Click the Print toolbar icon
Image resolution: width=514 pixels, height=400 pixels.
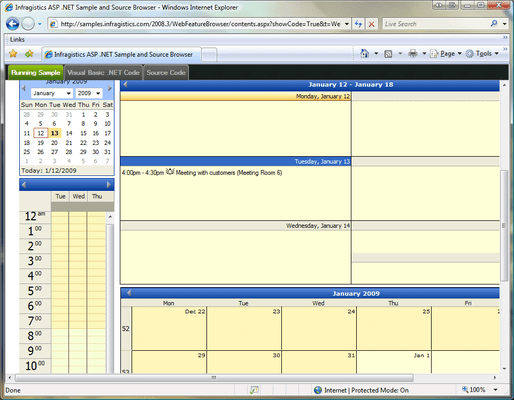[413, 53]
